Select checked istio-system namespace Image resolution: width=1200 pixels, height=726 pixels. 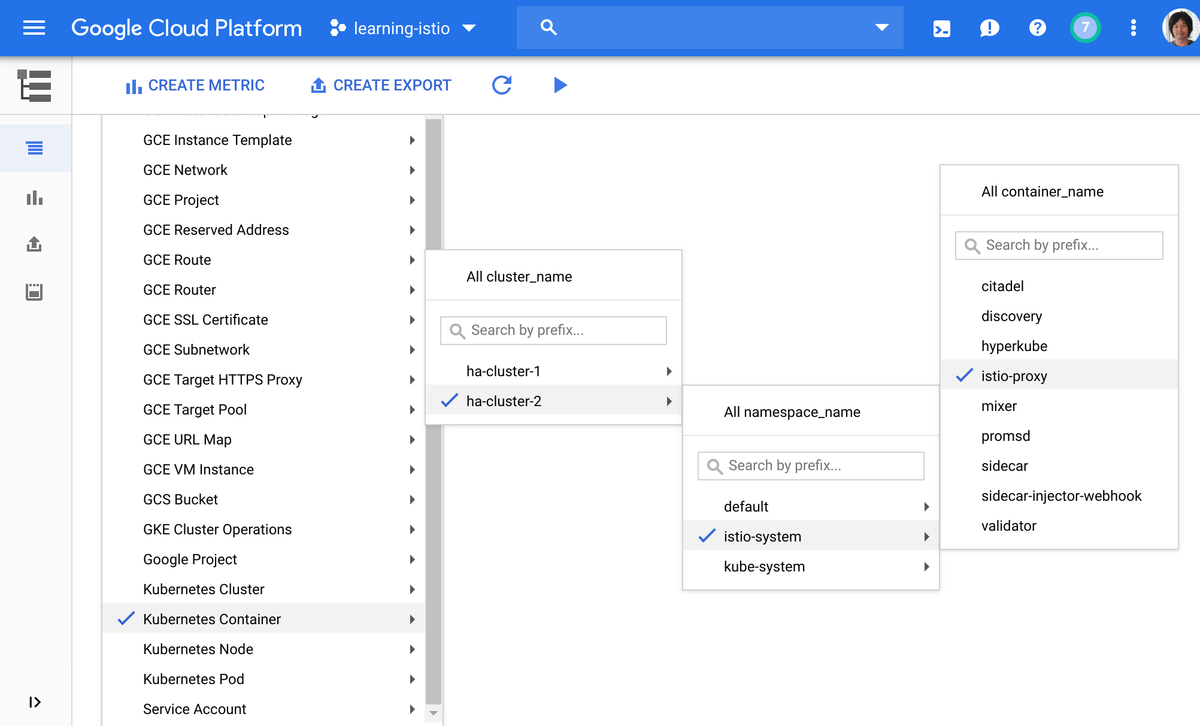pos(811,537)
